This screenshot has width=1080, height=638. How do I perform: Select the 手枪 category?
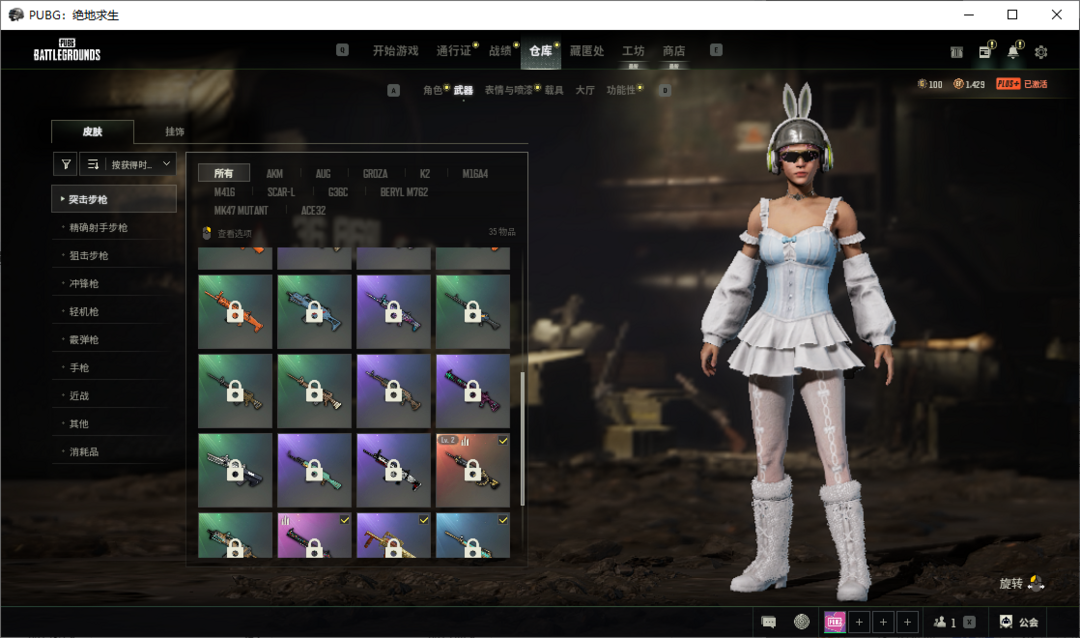tap(114, 367)
